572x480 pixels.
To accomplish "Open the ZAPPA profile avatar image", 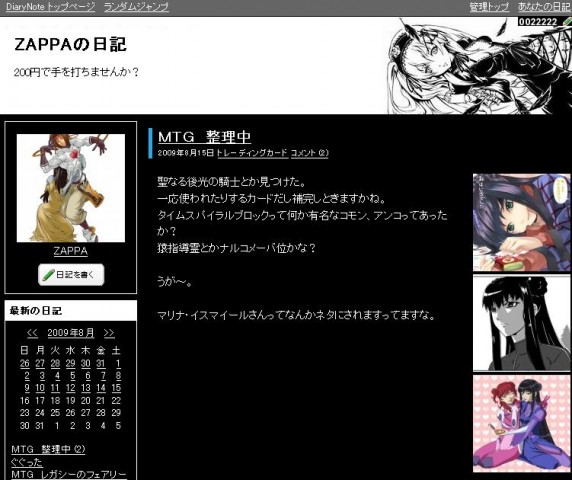I will [x=71, y=188].
